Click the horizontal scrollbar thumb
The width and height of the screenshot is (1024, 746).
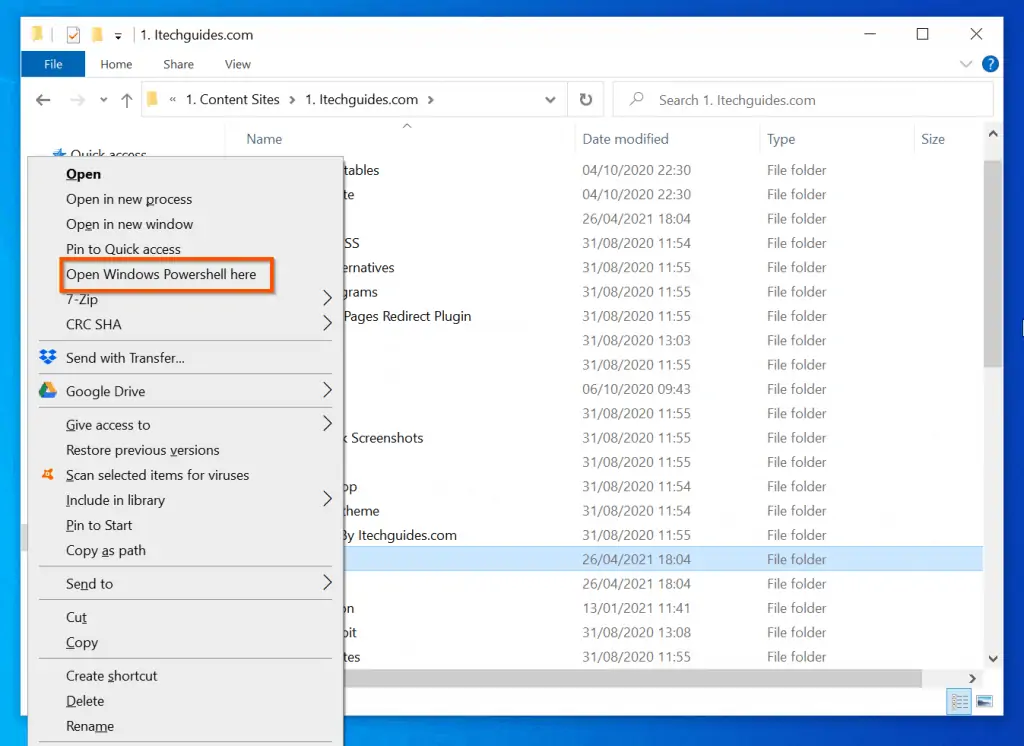pyautogui.click(x=632, y=679)
